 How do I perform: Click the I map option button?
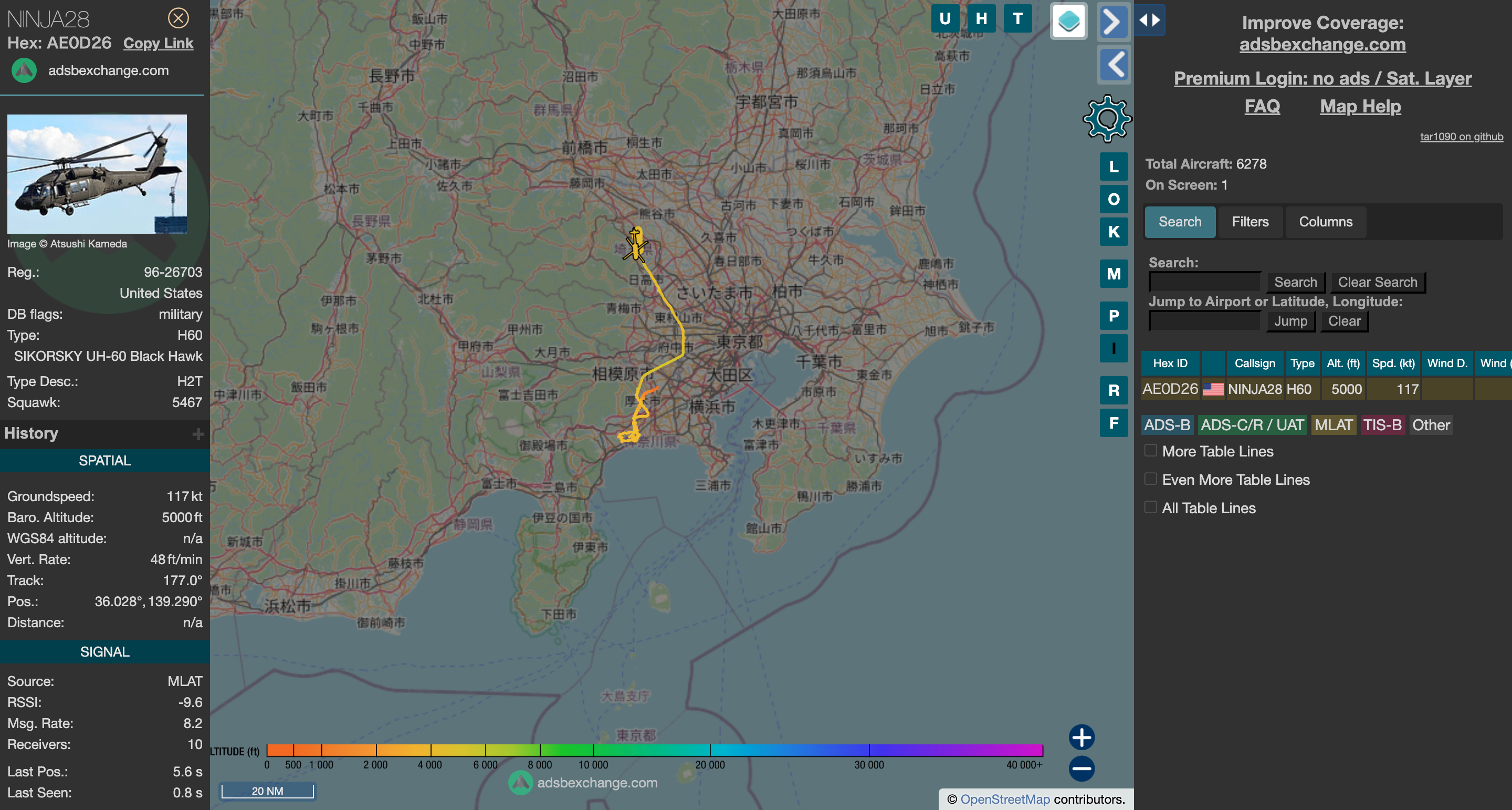[x=1114, y=348]
